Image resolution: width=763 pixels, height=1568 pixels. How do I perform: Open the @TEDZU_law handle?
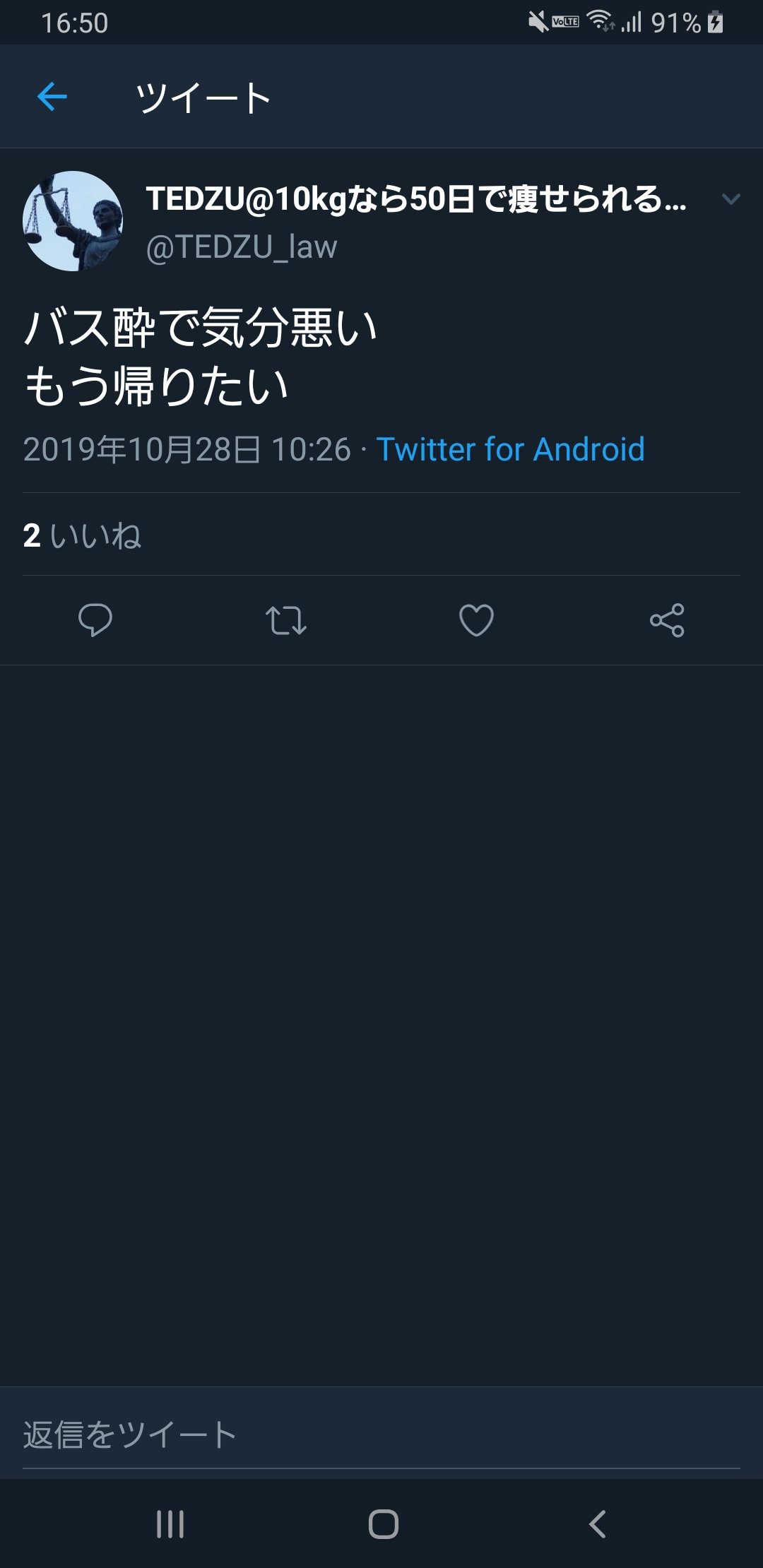pyautogui.click(x=242, y=247)
